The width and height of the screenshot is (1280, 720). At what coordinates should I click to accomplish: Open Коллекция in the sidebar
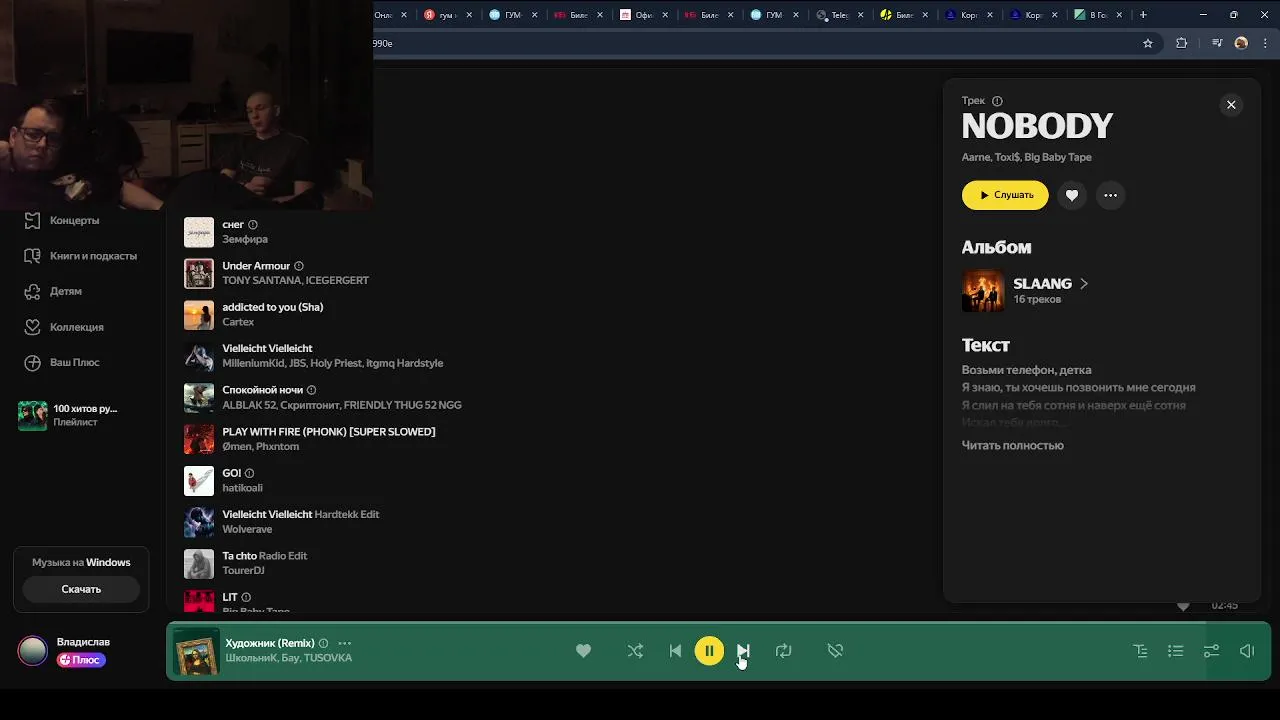tap(77, 327)
